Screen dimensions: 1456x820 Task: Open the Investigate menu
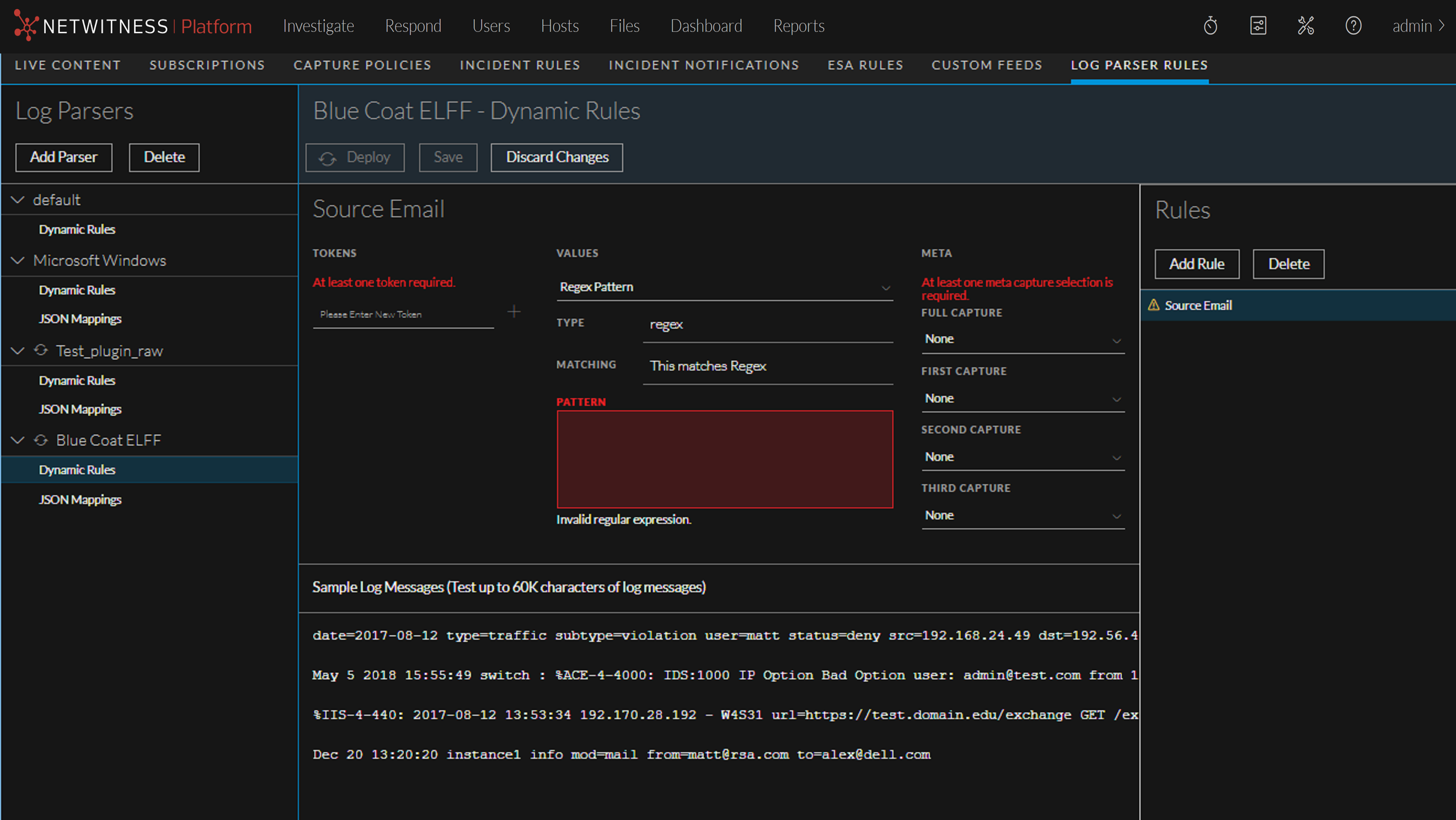point(318,26)
